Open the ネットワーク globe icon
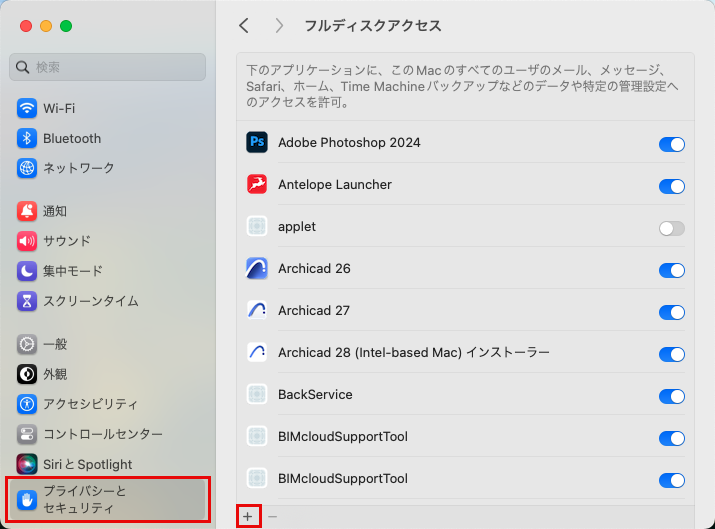The height and width of the screenshot is (529, 715). pos(27,168)
